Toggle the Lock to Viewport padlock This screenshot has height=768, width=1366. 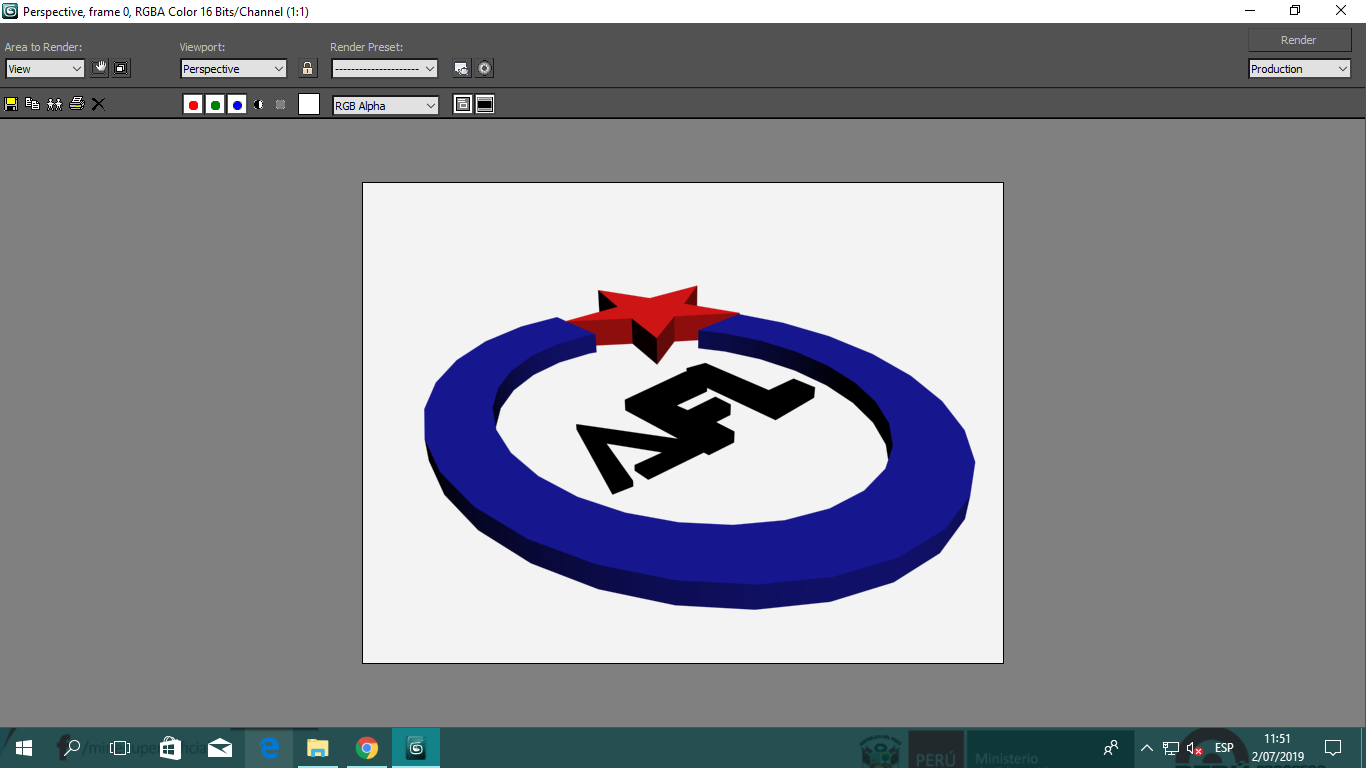(x=308, y=68)
